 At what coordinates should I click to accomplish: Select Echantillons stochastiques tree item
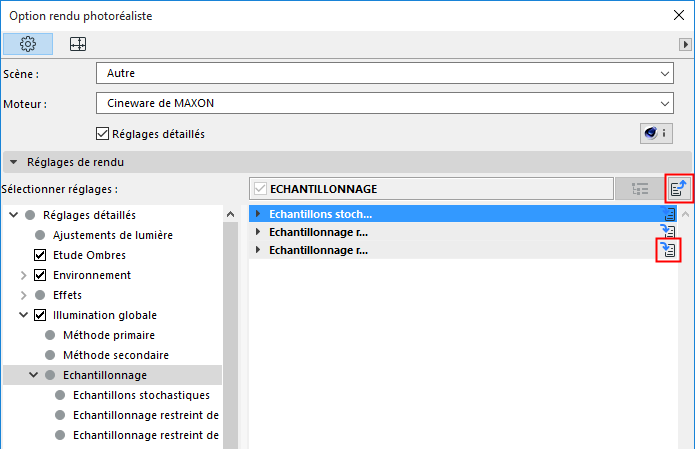tap(141, 395)
